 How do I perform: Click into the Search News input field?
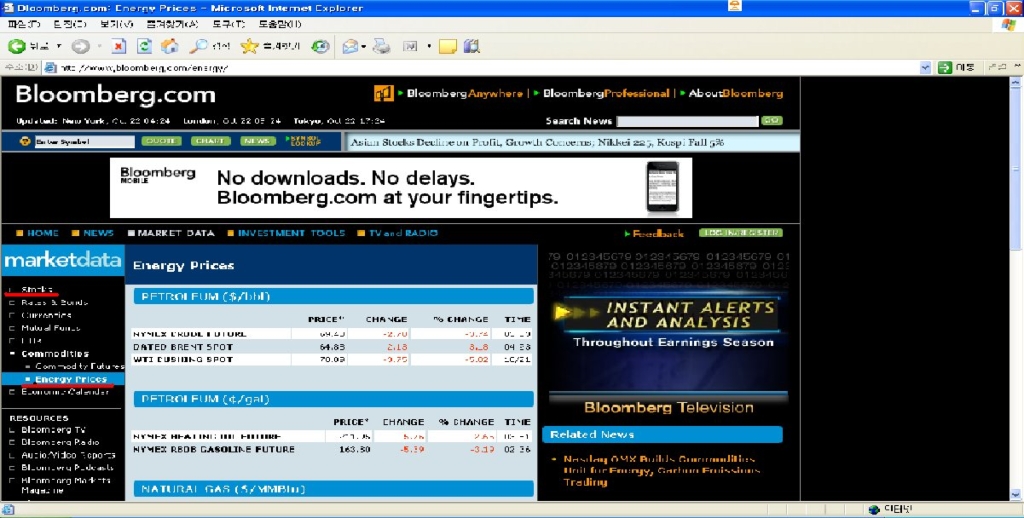(687, 121)
